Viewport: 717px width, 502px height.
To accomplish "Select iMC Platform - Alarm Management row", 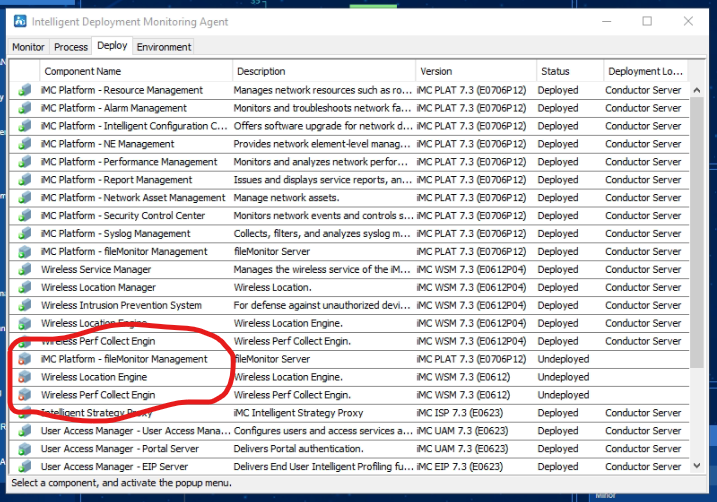I will click(349, 108).
